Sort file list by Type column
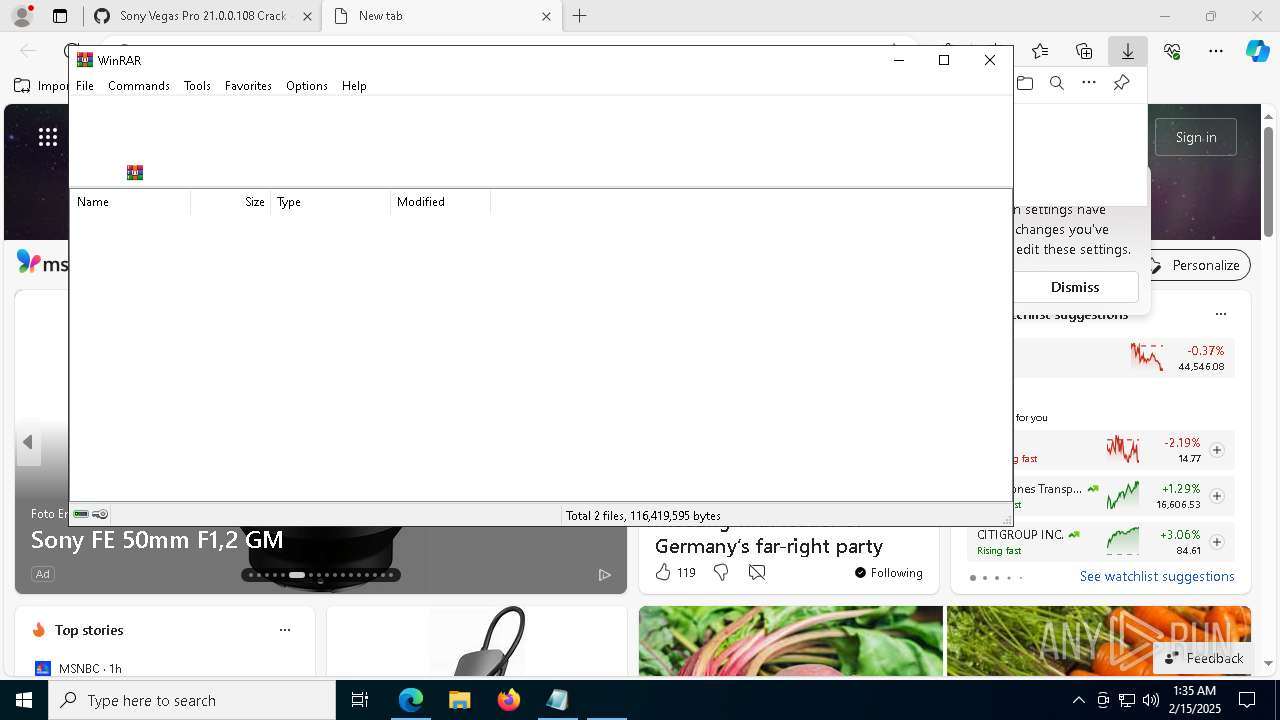1280x720 pixels. (331, 202)
